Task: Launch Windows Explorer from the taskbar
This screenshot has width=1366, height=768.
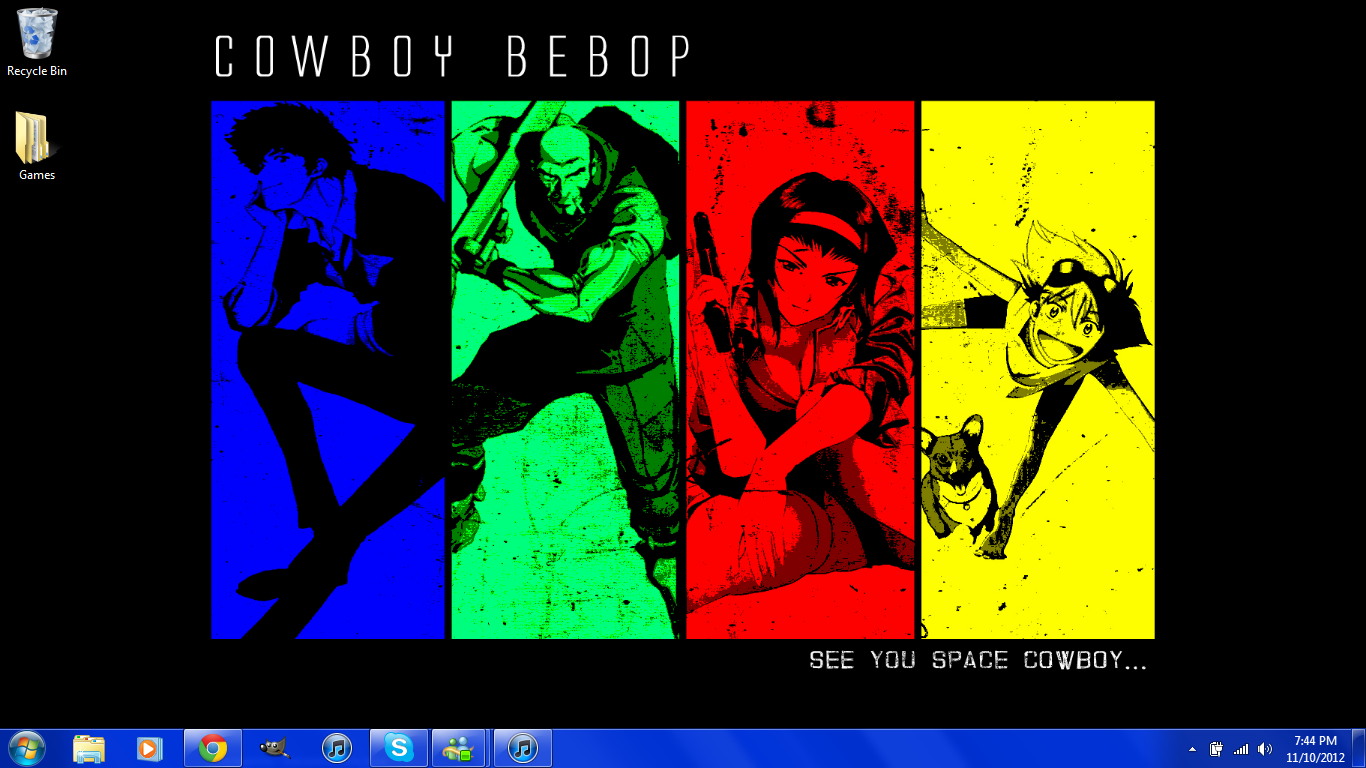Action: tap(89, 748)
